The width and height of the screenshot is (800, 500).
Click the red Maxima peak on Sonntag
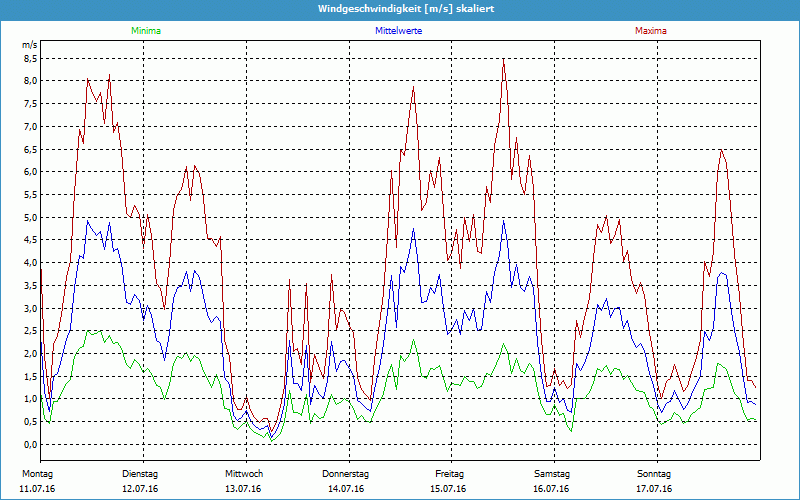coord(721,150)
